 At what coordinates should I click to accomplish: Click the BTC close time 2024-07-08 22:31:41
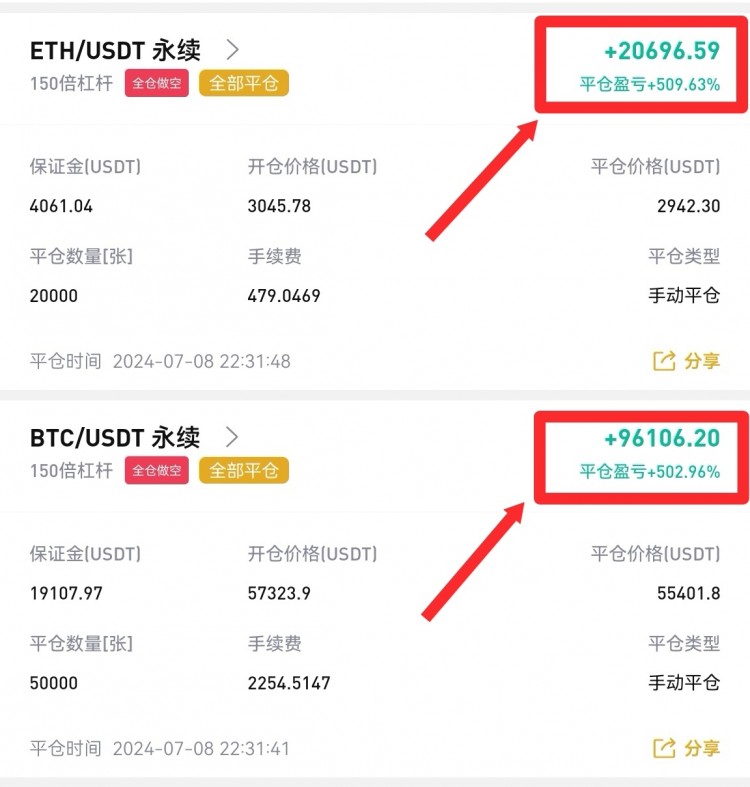coord(201,748)
